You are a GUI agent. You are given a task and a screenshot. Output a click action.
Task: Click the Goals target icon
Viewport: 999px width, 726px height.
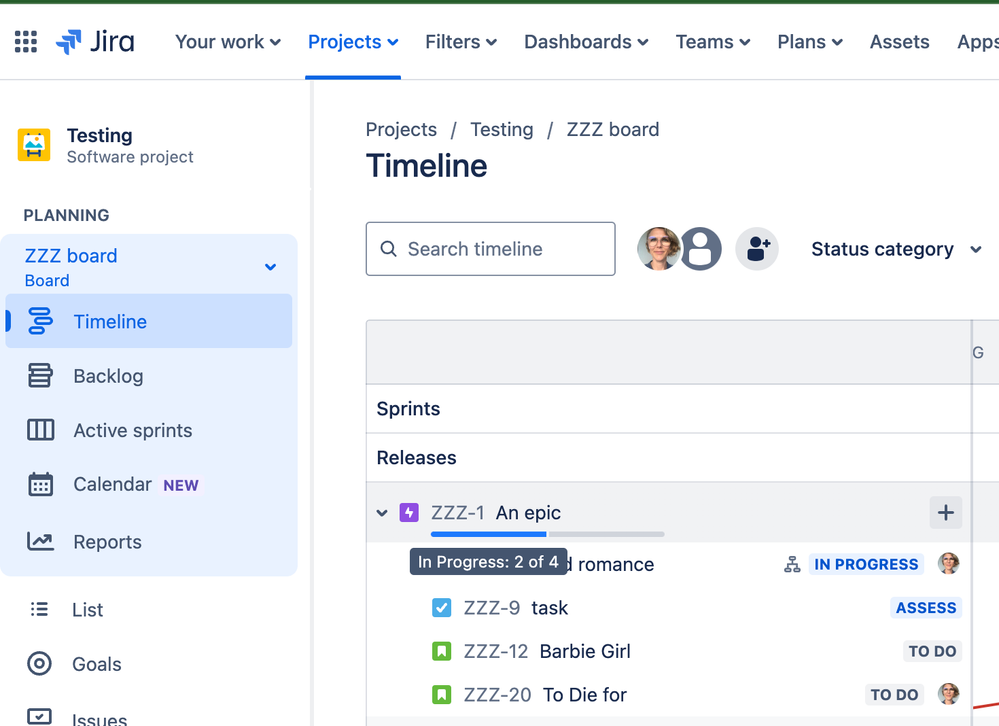[x=40, y=664]
